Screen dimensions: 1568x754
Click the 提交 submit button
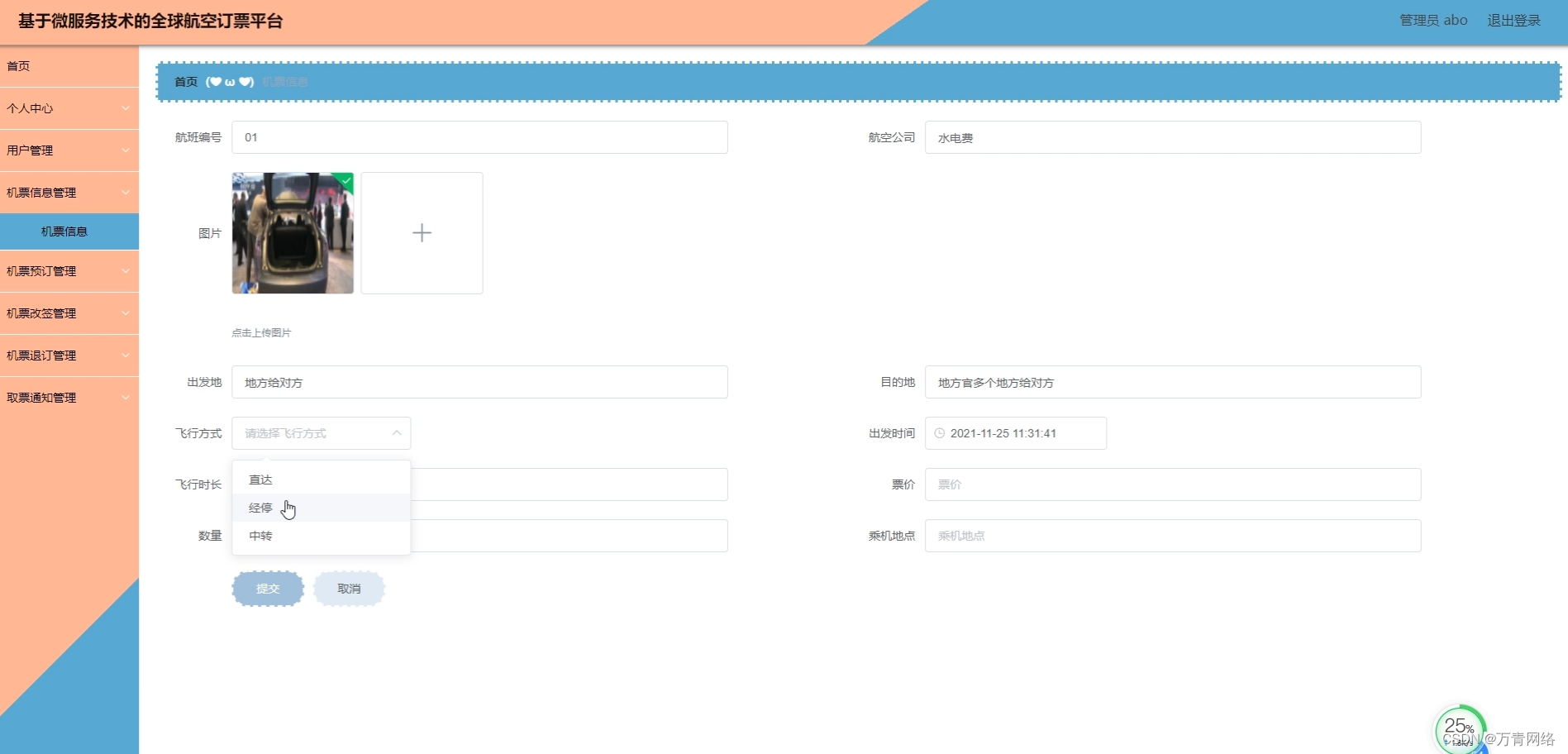(x=267, y=588)
